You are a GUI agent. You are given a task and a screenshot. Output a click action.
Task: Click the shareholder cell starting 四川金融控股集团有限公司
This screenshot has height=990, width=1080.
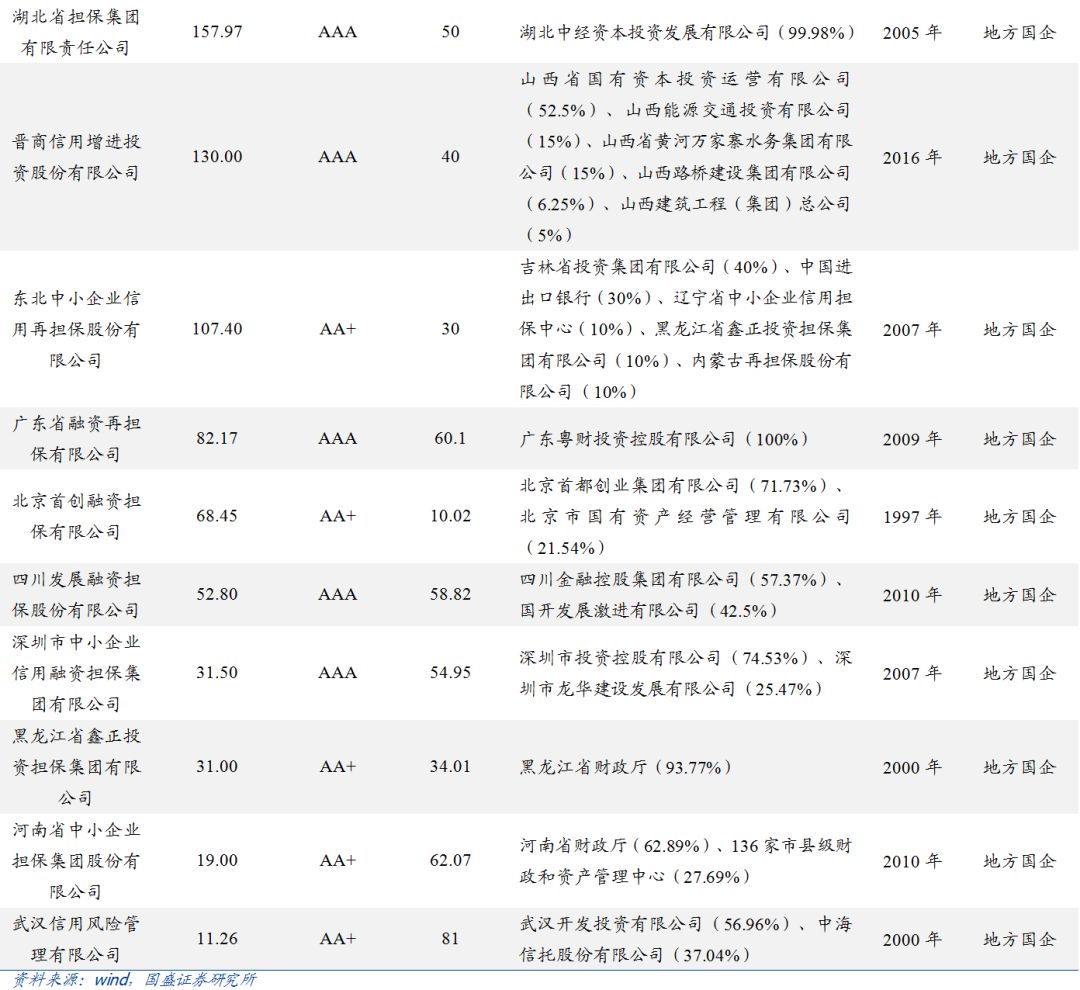(682, 595)
